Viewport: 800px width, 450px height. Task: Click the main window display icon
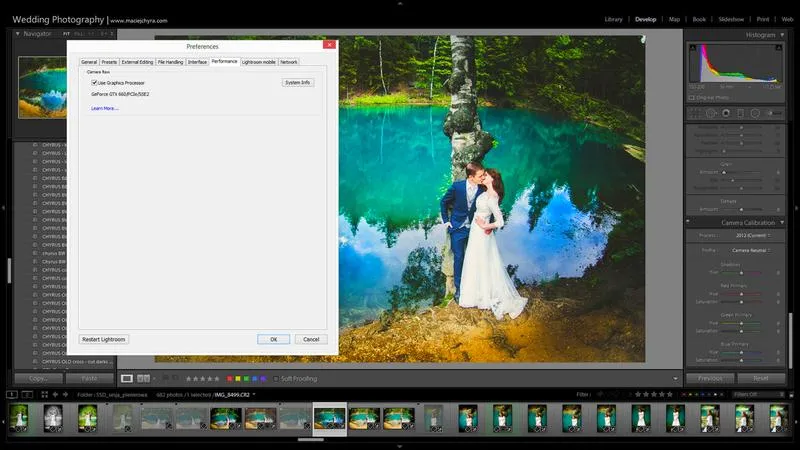pos(11,394)
